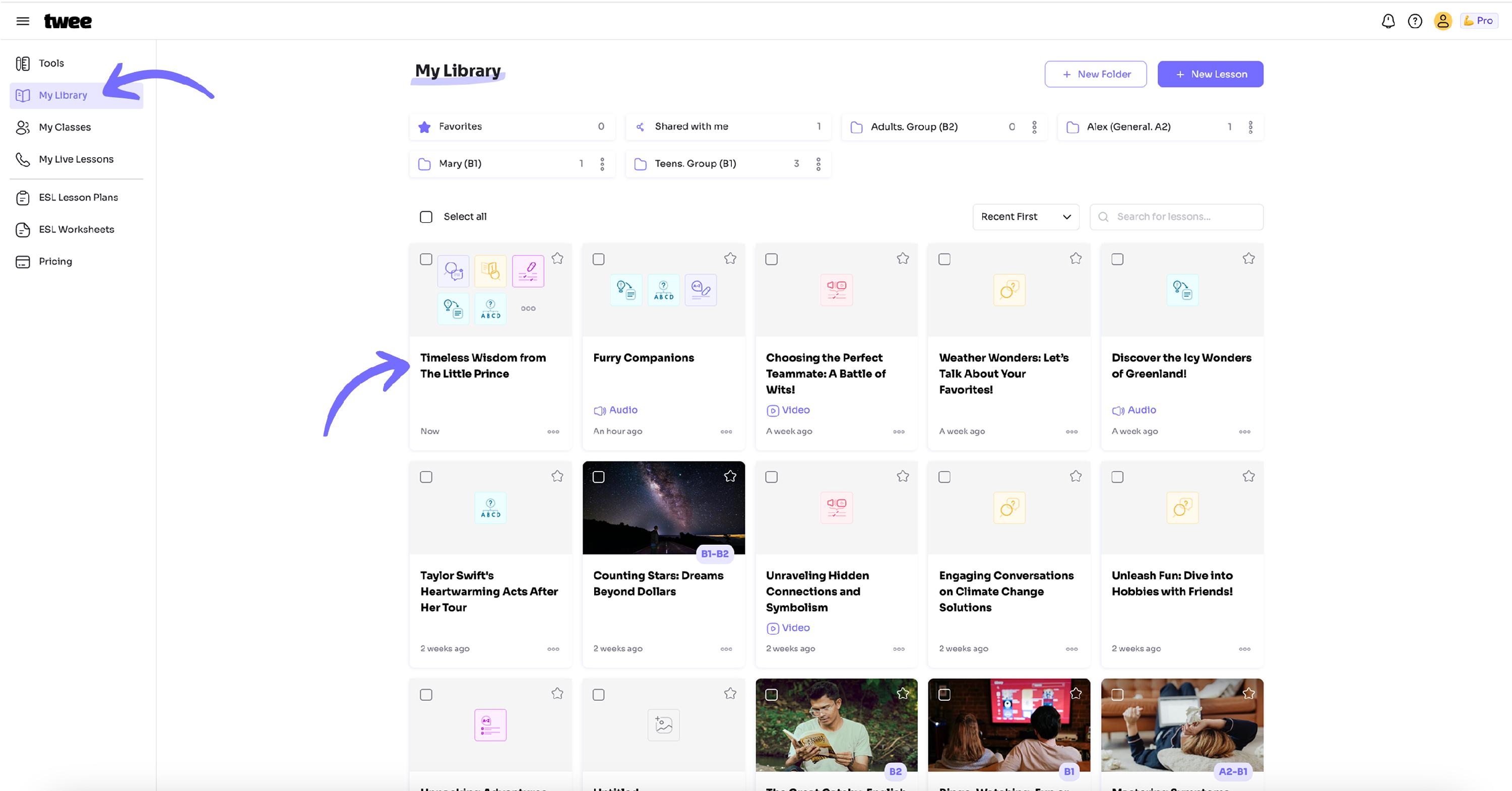Image resolution: width=1512 pixels, height=791 pixels.
Task: Open the notifications bell
Action: pyautogui.click(x=1388, y=21)
